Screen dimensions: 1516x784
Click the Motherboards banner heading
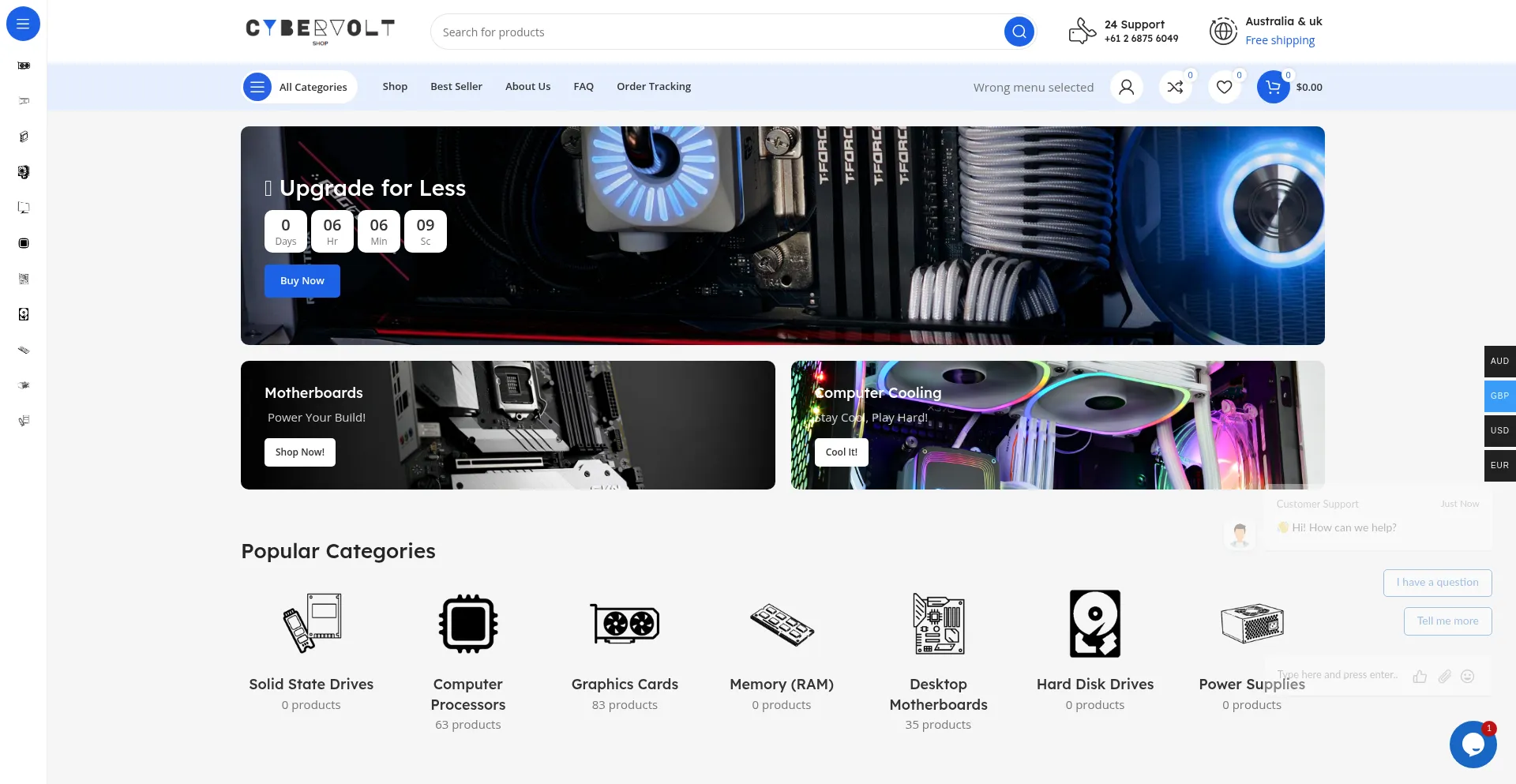tap(313, 392)
